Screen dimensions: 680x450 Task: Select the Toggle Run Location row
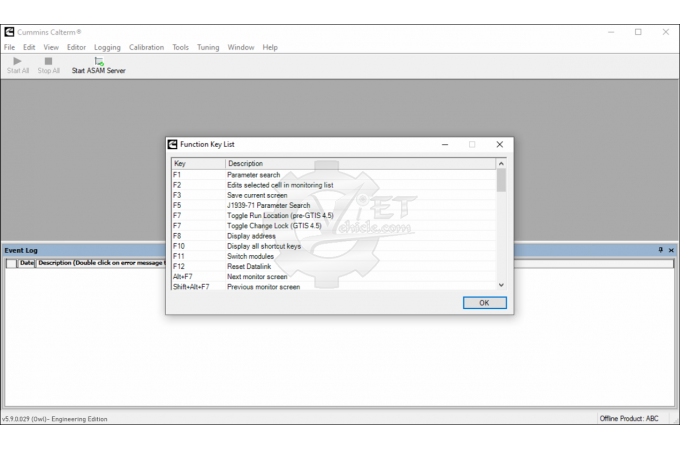(333, 215)
